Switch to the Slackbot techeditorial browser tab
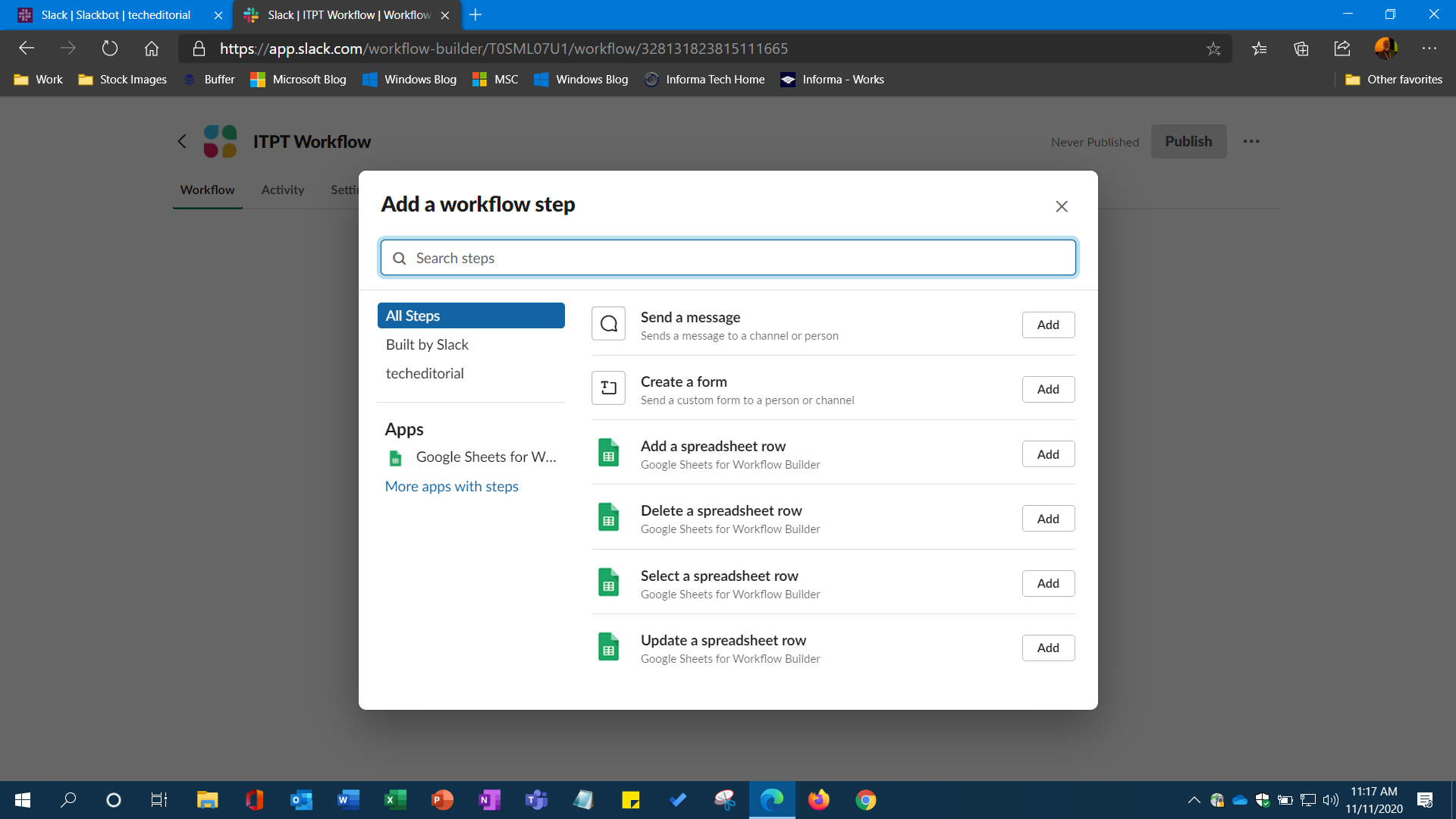 tap(114, 14)
